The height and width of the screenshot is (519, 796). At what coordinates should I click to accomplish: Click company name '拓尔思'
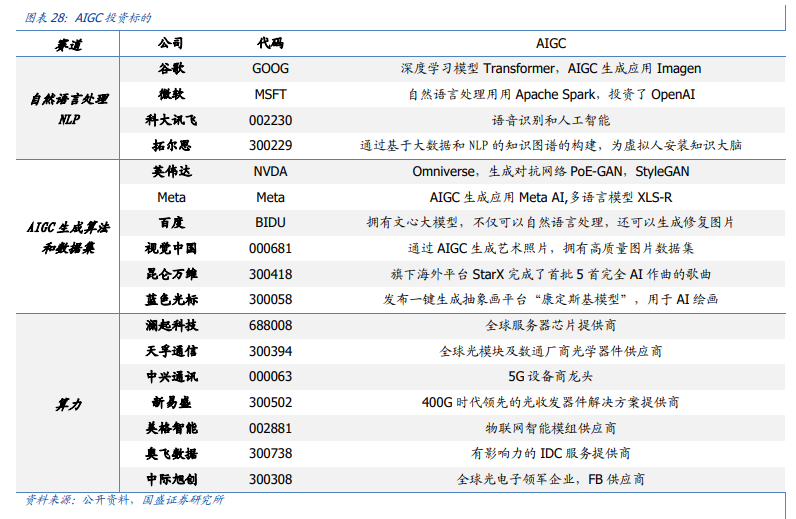(x=171, y=145)
